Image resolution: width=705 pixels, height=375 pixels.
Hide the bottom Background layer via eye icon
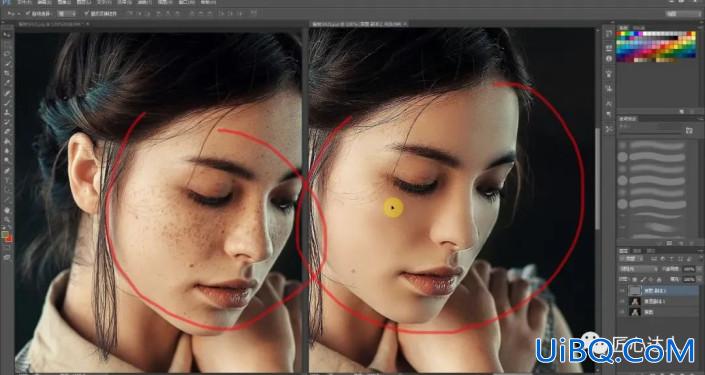tap(622, 312)
